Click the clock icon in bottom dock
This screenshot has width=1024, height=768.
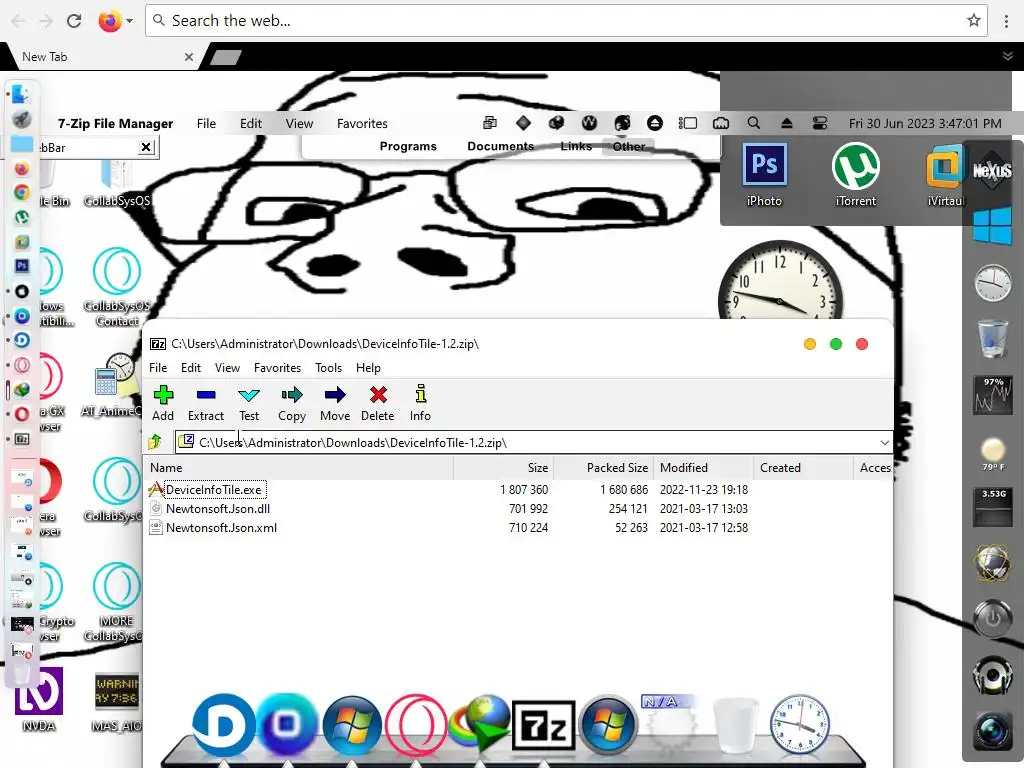(x=799, y=725)
